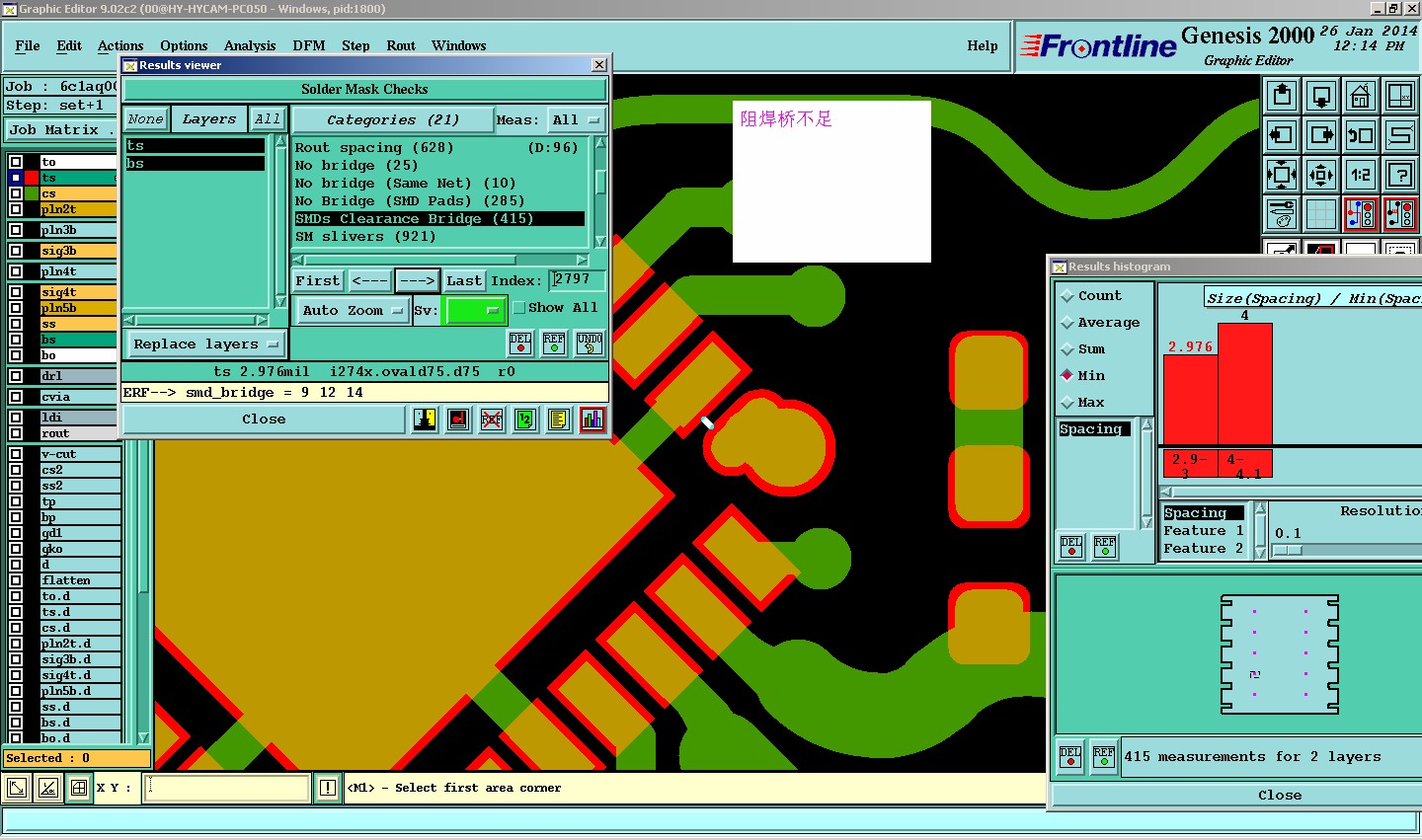Click the pan left icon
Screen dimensions: 1422x840
pos(1282,135)
